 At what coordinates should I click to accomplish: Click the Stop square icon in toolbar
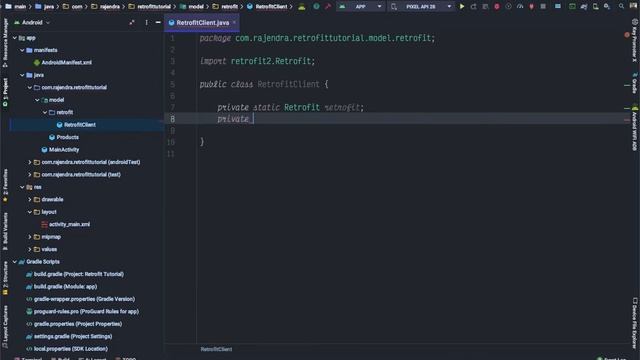tap(543, 7)
